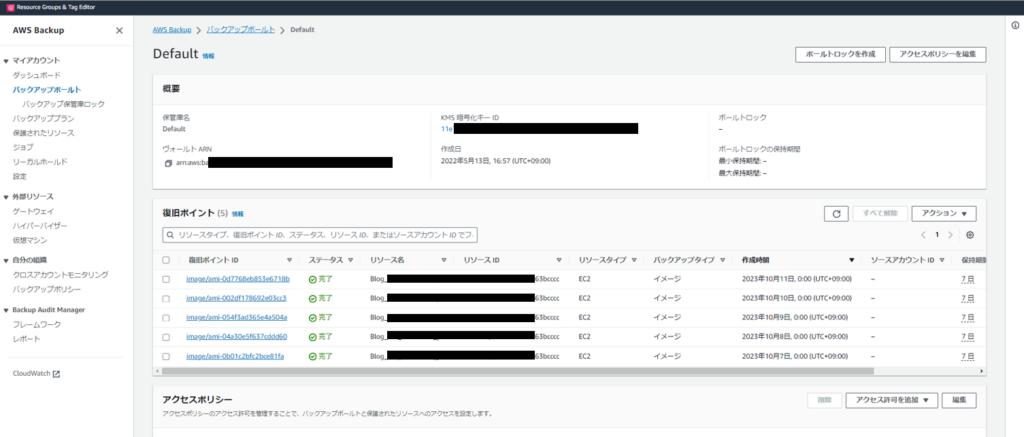The image size is (1024, 437).
Task: Click the table horizontal scrollbar
Action: click(x=517, y=370)
